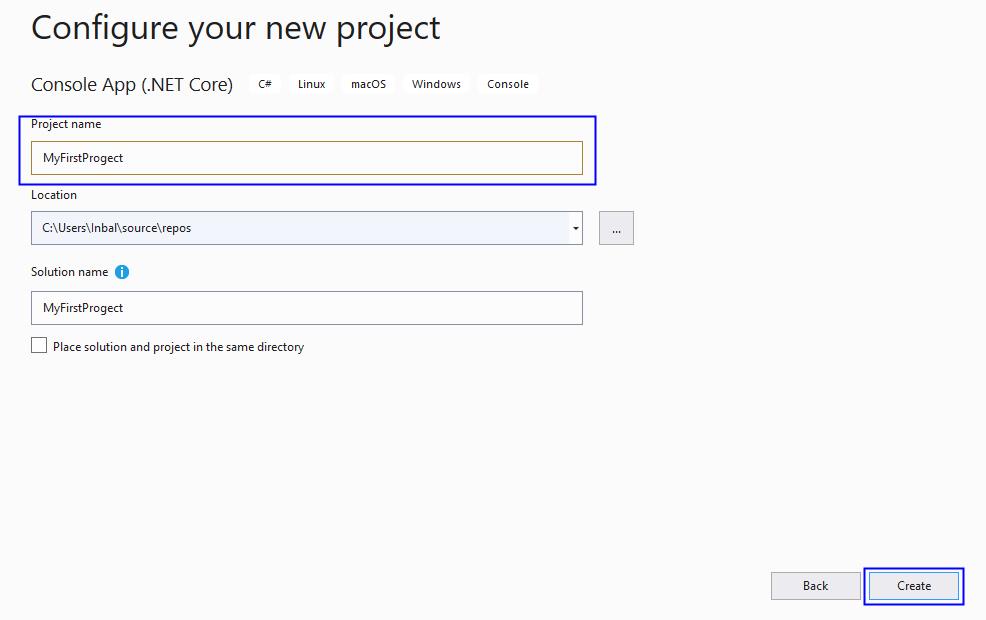
Task: Click the 'Configure your new project' heading
Action: click(236, 28)
